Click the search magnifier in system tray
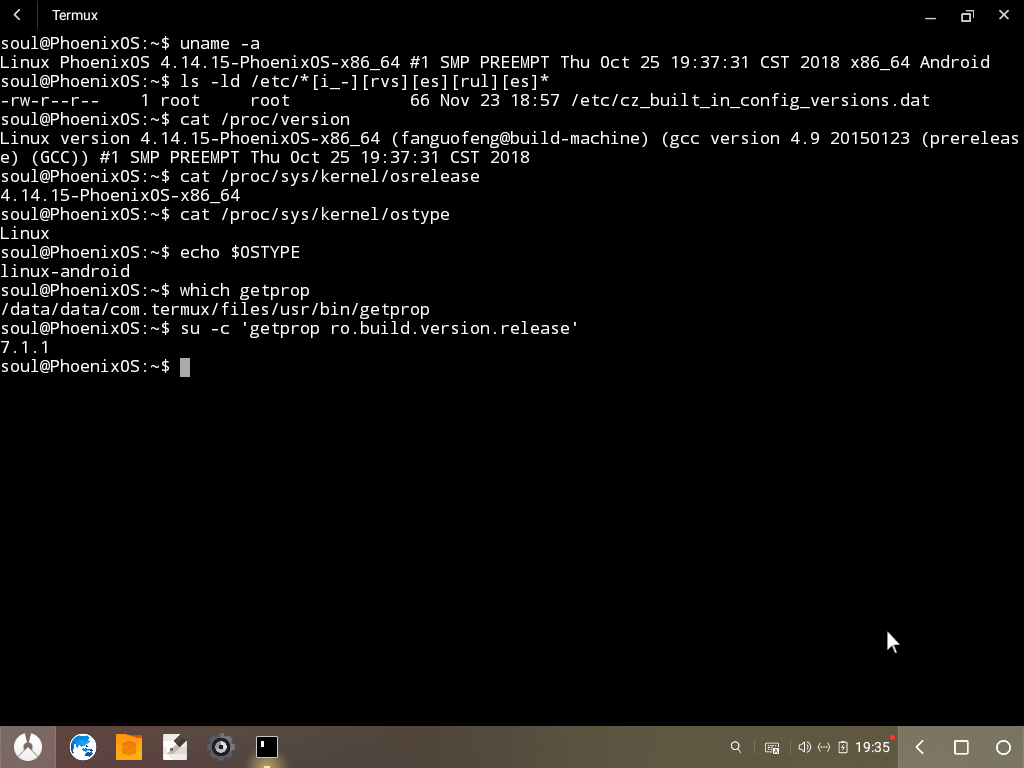 pyautogui.click(x=735, y=746)
